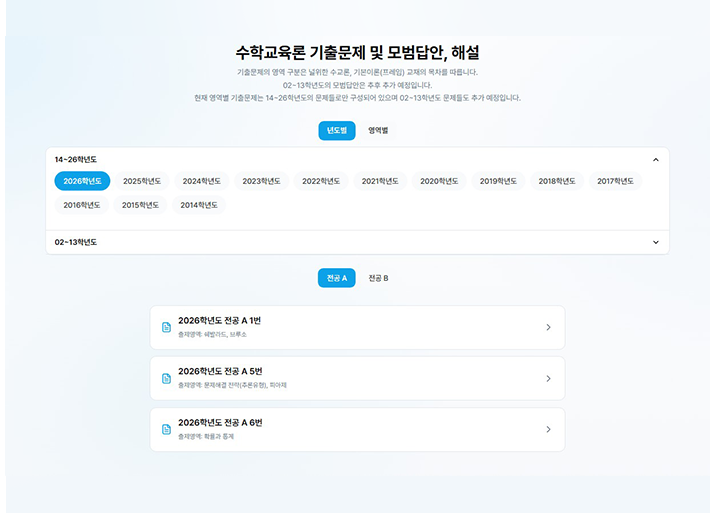Screen dimensions: 710x520
Task: Select the 2026학년도 year chip
Action: (82, 181)
